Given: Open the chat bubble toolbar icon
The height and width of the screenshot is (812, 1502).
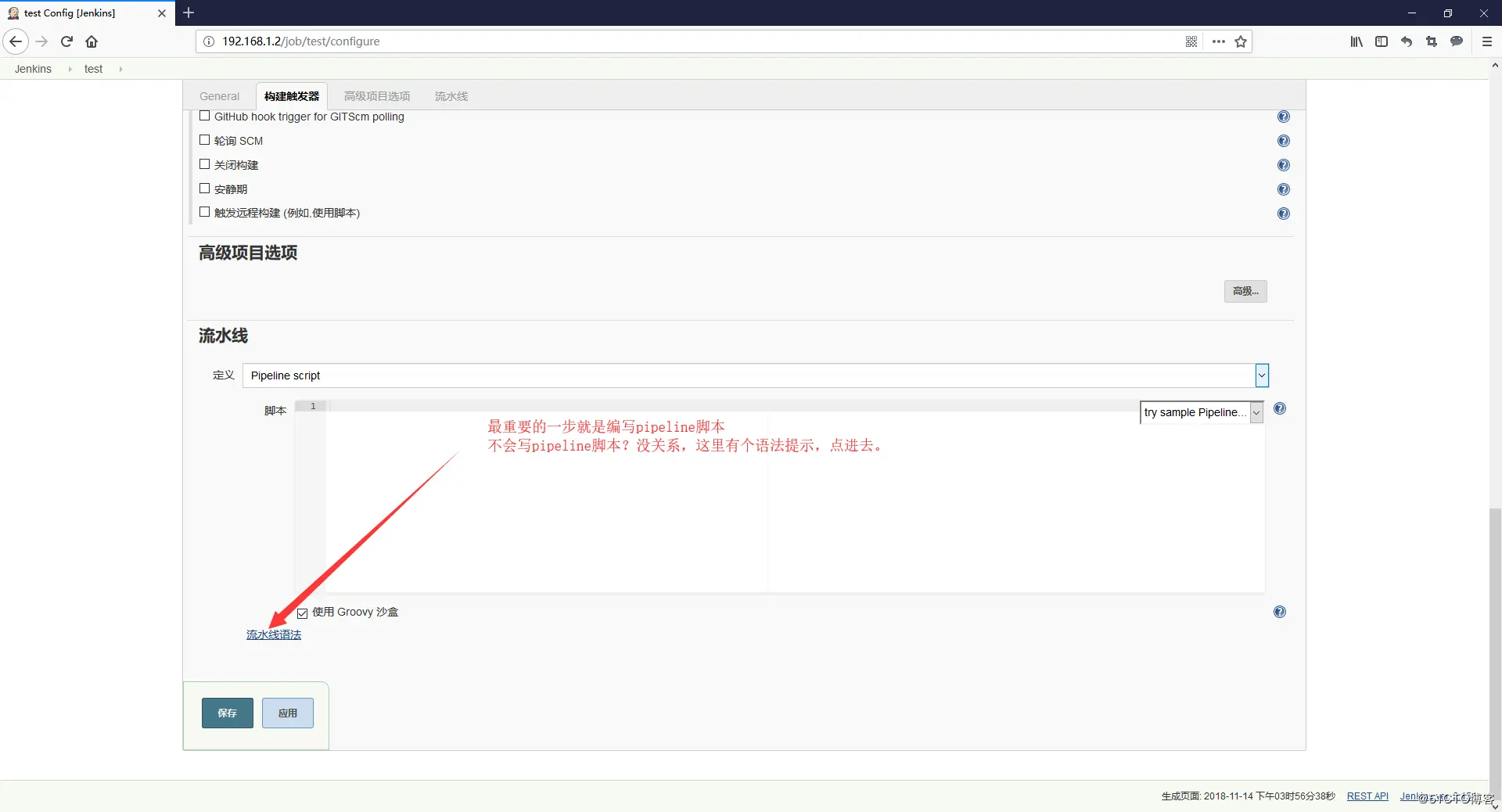Looking at the screenshot, I should click(1457, 41).
